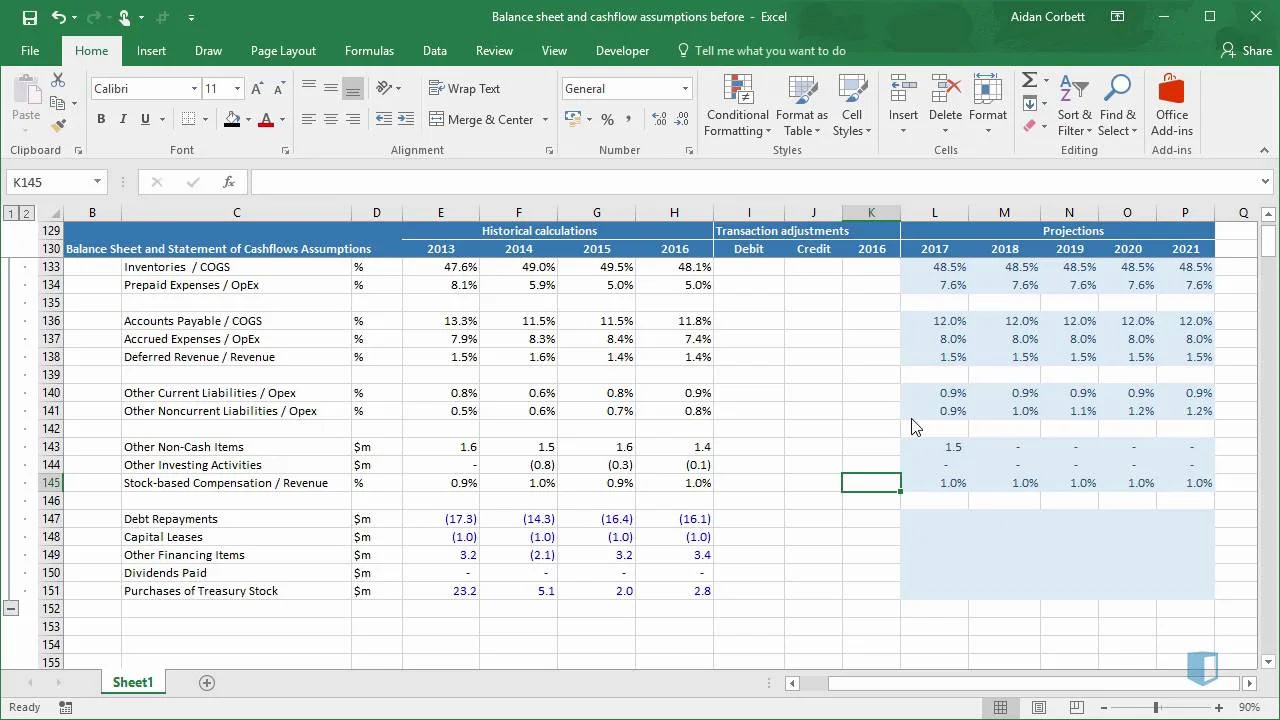1280x720 pixels.
Task: Open the font name dropdown
Action: 194,89
